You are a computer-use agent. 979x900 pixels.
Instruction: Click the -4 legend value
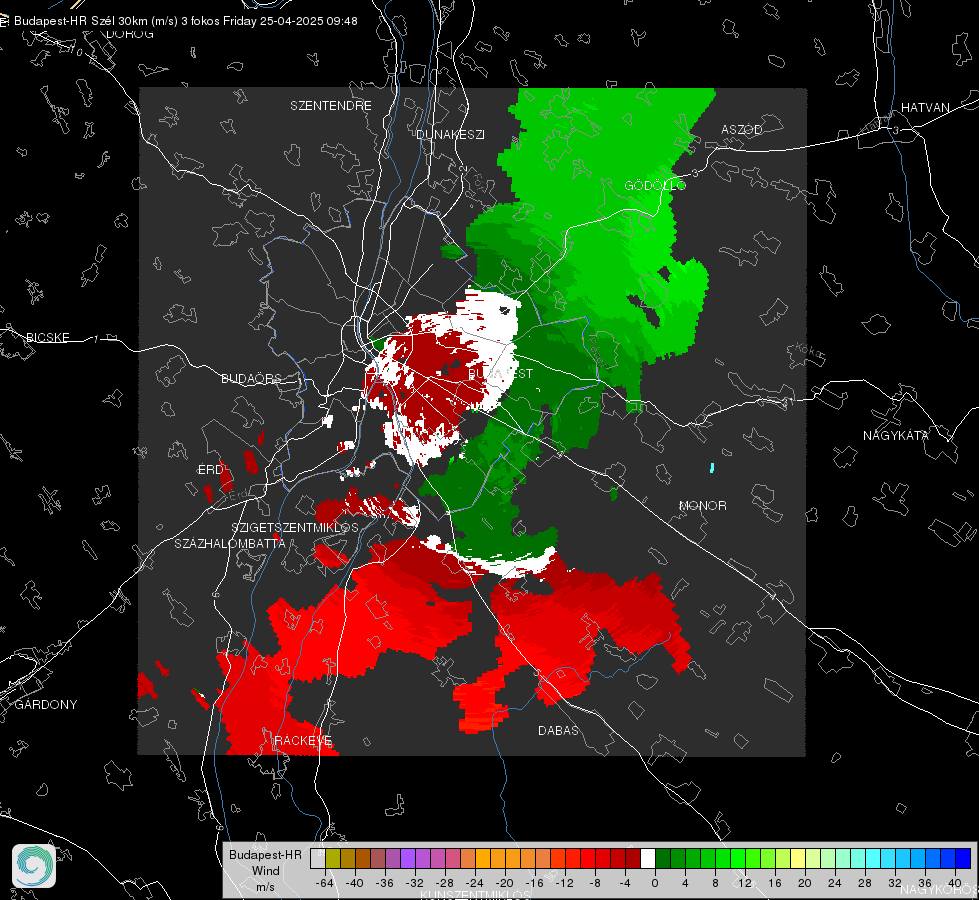(625, 883)
